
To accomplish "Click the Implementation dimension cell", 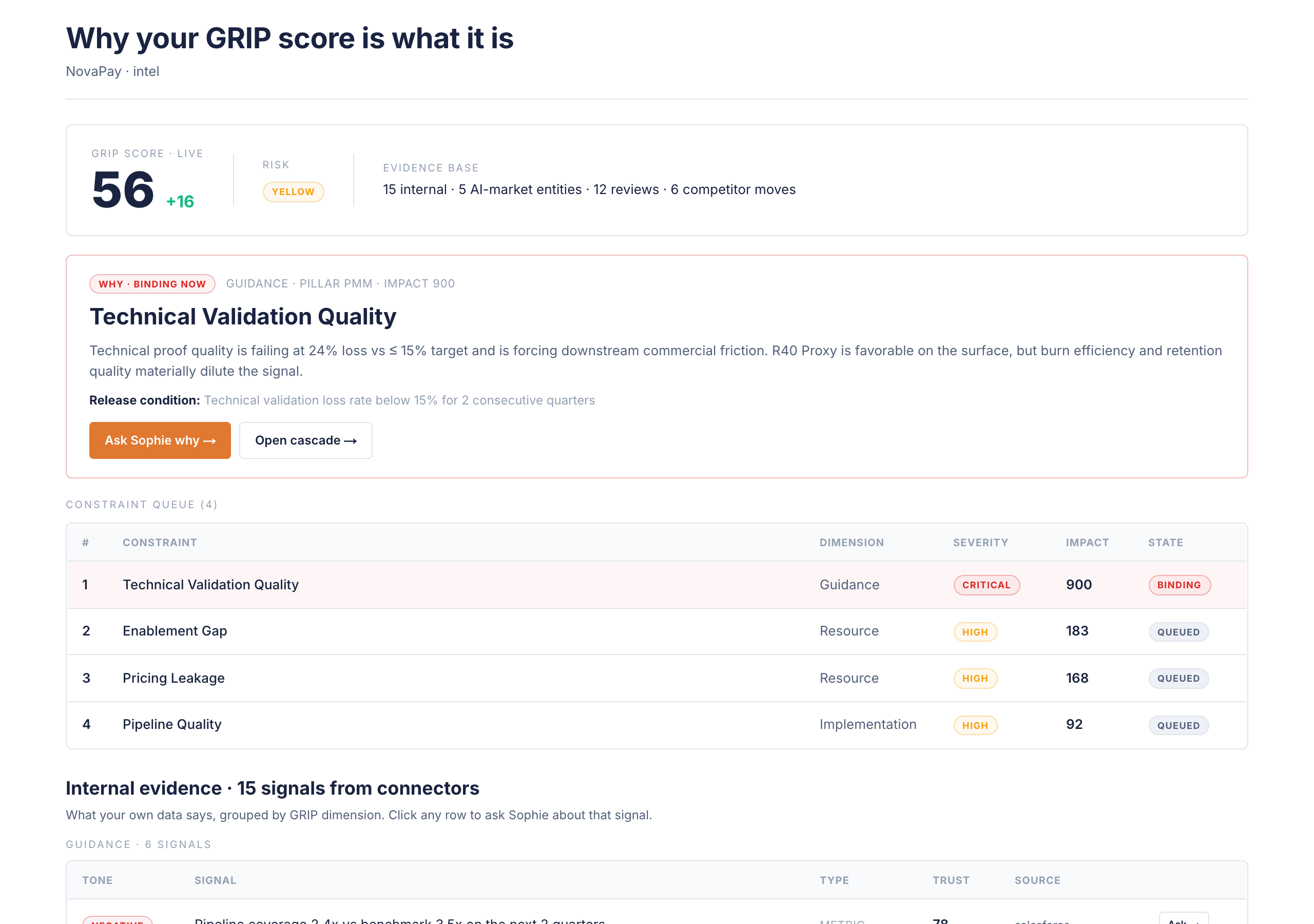I will pos(867,724).
